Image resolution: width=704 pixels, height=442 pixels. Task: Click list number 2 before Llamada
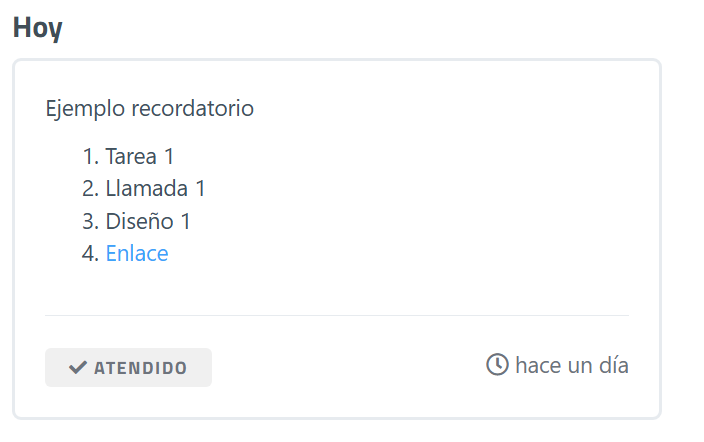pyautogui.click(x=90, y=188)
